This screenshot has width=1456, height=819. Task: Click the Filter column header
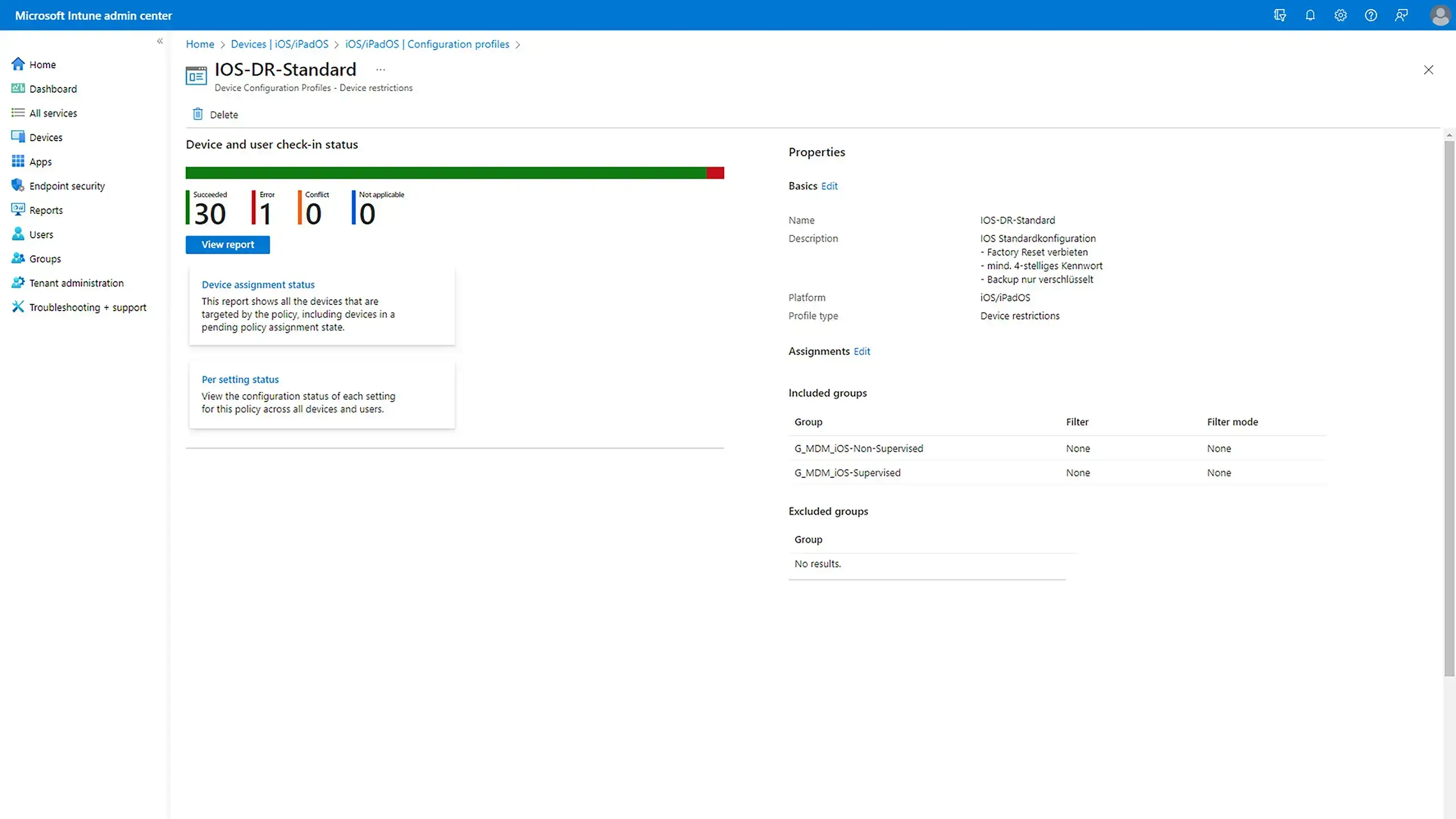coord(1077,422)
